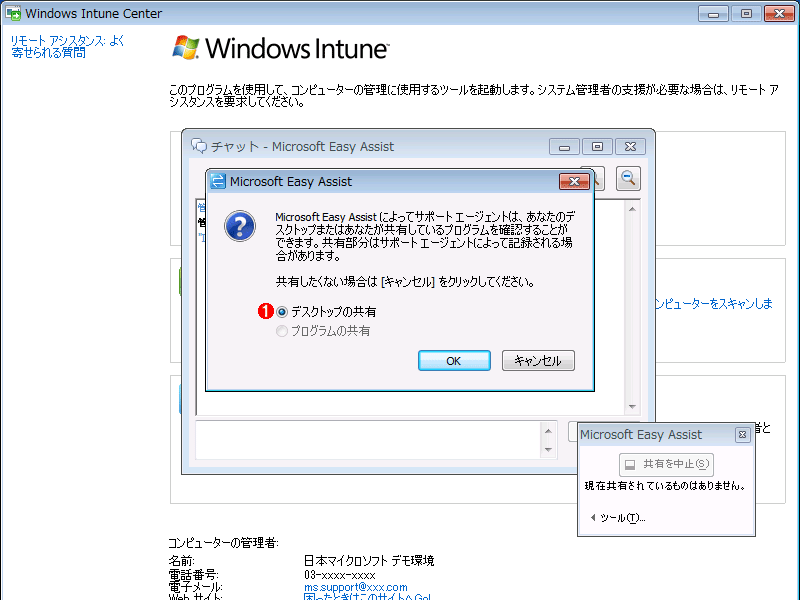Image resolution: width=800 pixels, height=600 pixels.
Task: Close the small Microsoft Easy Assist panel
Action: point(742,435)
